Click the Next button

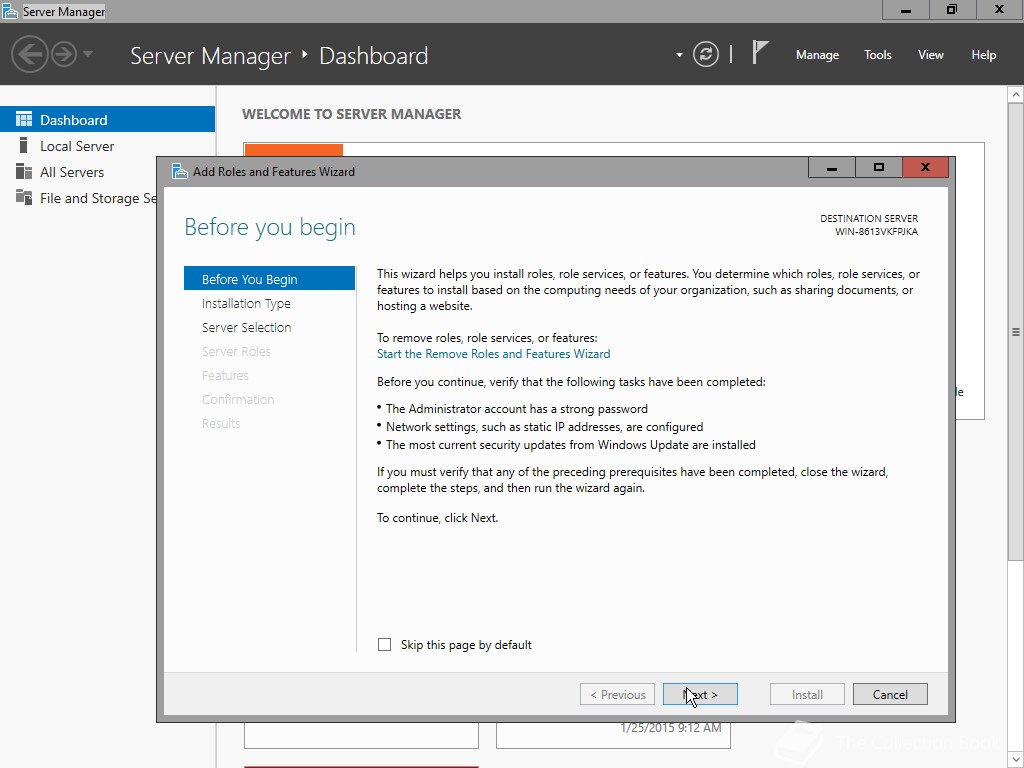coord(700,694)
